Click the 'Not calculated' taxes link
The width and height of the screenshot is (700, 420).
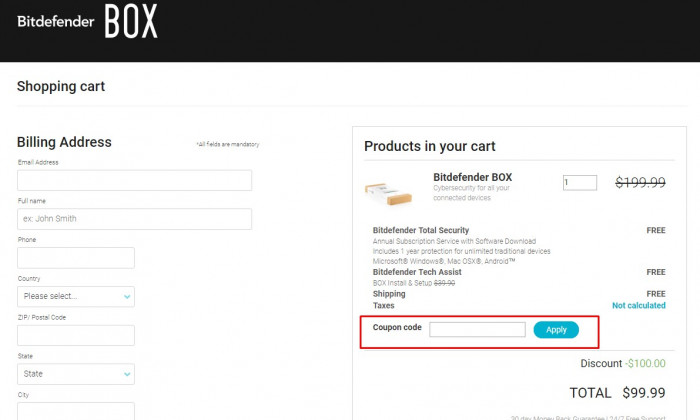click(638, 305)
